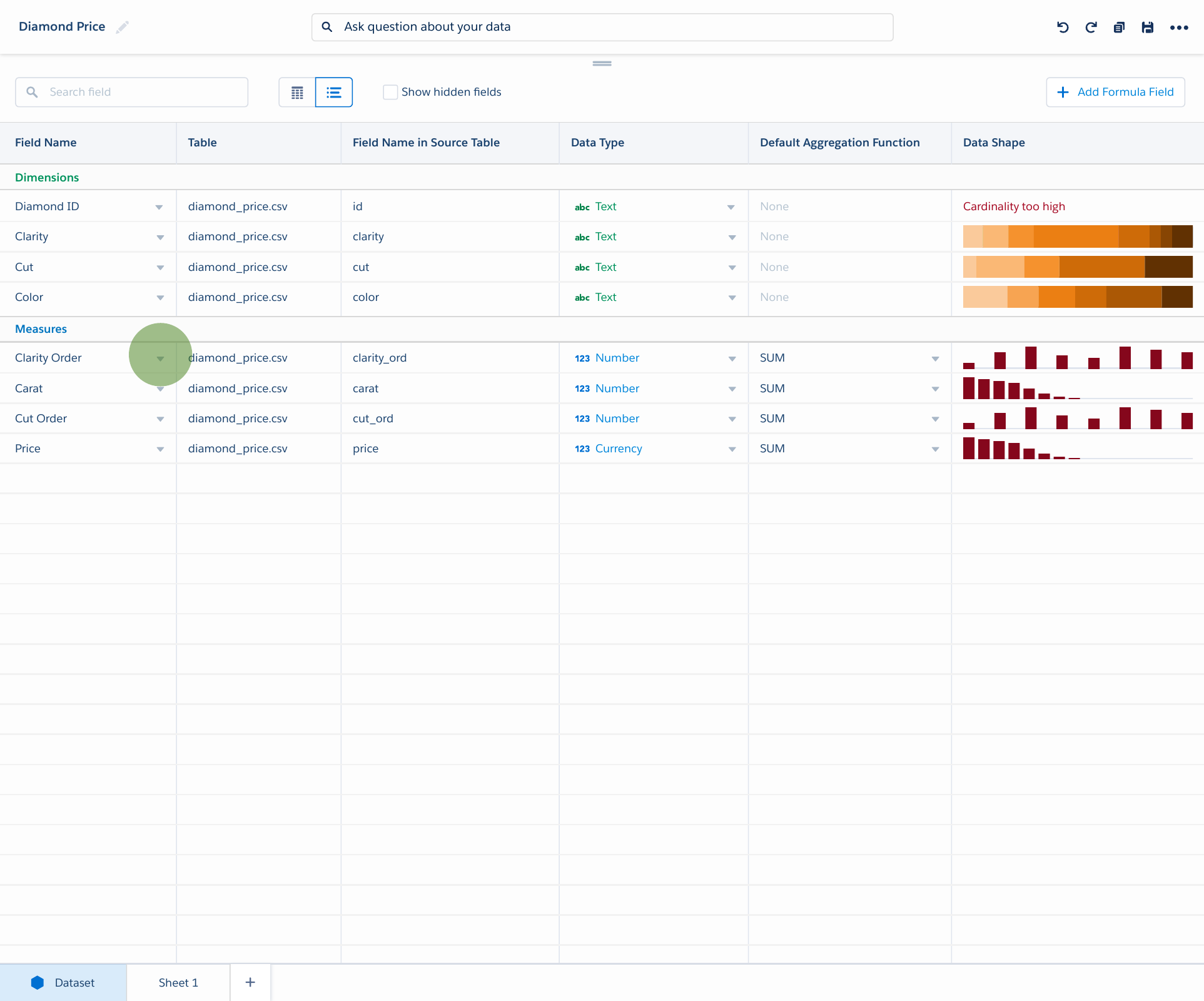The image size is (1204, 1001).
Task: Switch to the Sheet 1 tab
Action: pyautogui.click(x=178, y=982)
